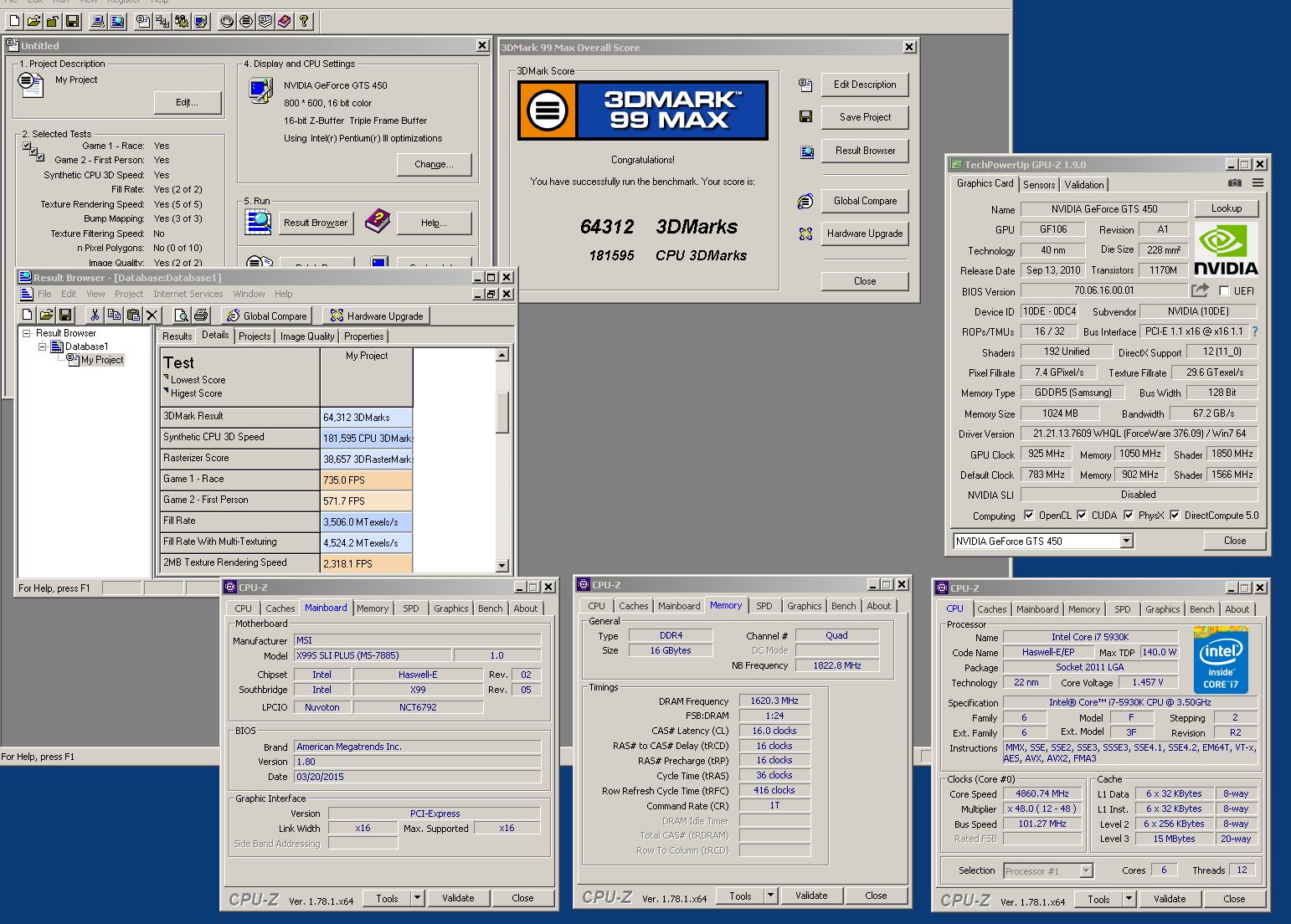Click the GPU-Z camera screenshot icon
This screenshot has height=924, width=1291.
tap(1235, 182)
